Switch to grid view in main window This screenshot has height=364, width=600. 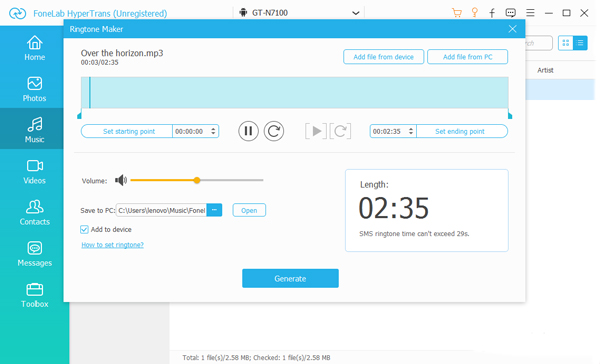(566, 43)
